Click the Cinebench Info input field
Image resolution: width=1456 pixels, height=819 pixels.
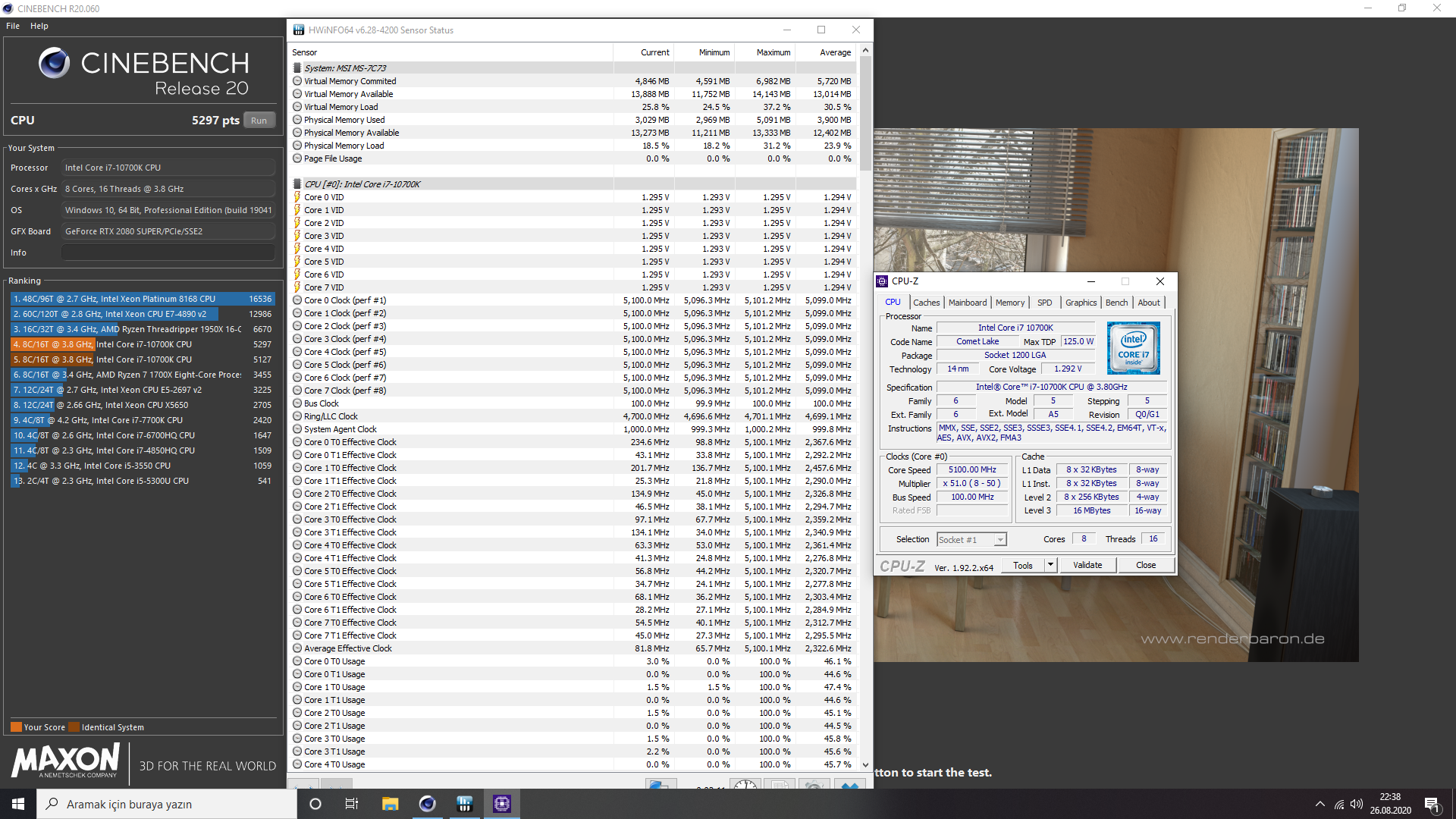[168, 253]
